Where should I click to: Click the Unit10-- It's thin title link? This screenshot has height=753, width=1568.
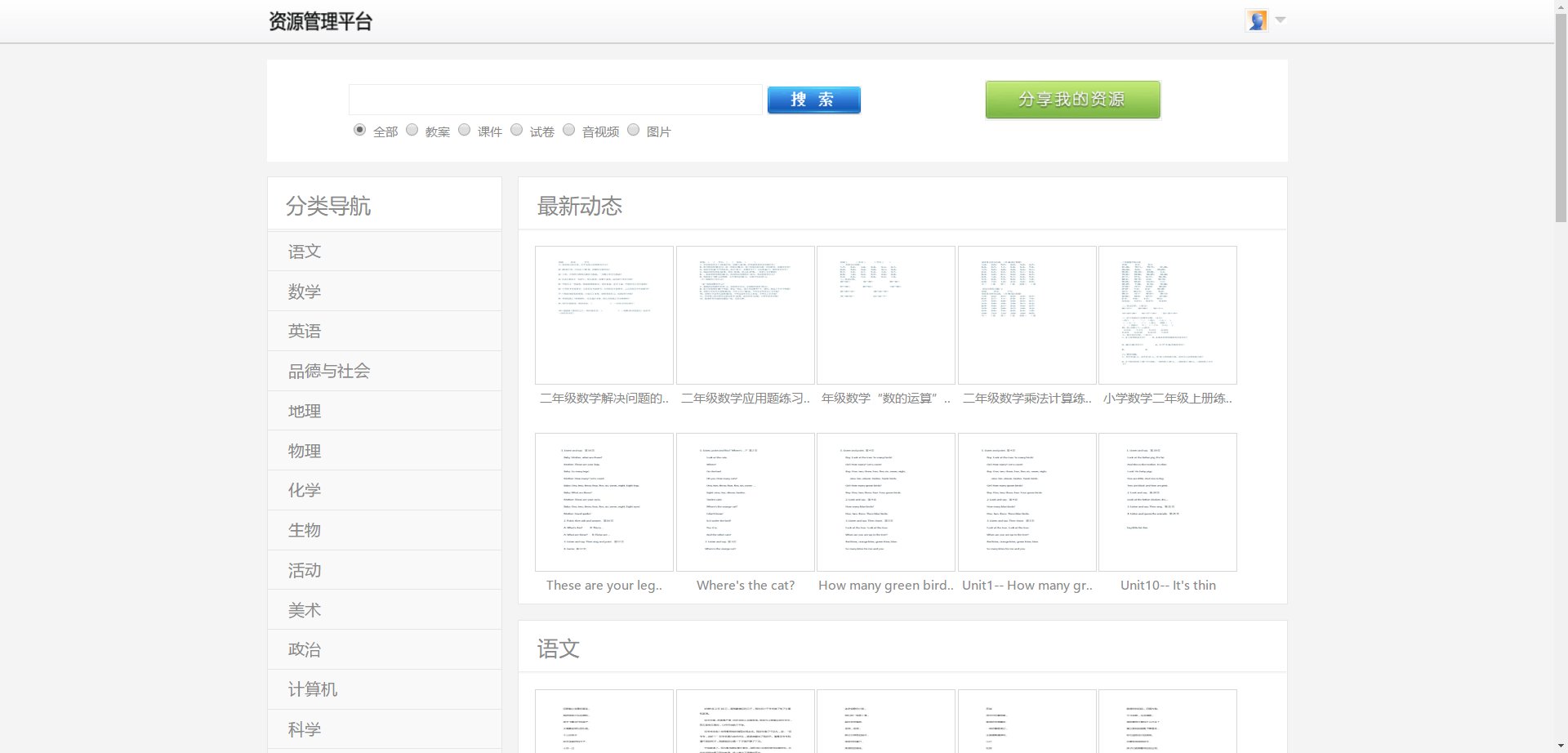click(x=1168, y=586)
